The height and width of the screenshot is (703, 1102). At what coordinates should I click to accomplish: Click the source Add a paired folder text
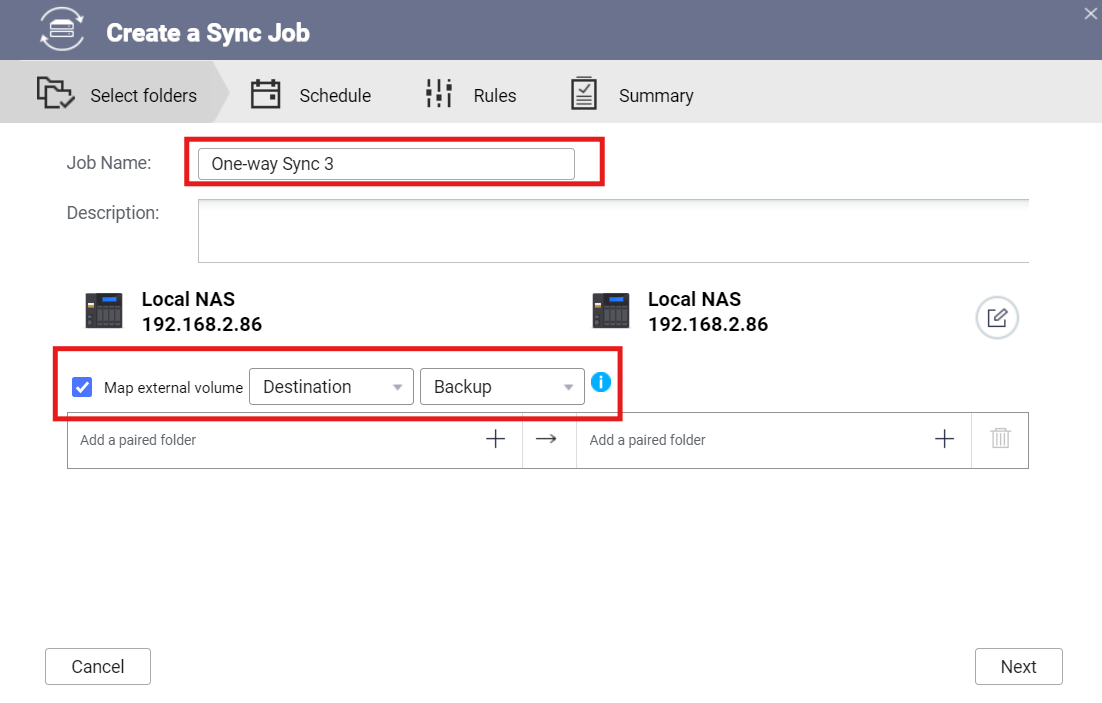(138, 440)
